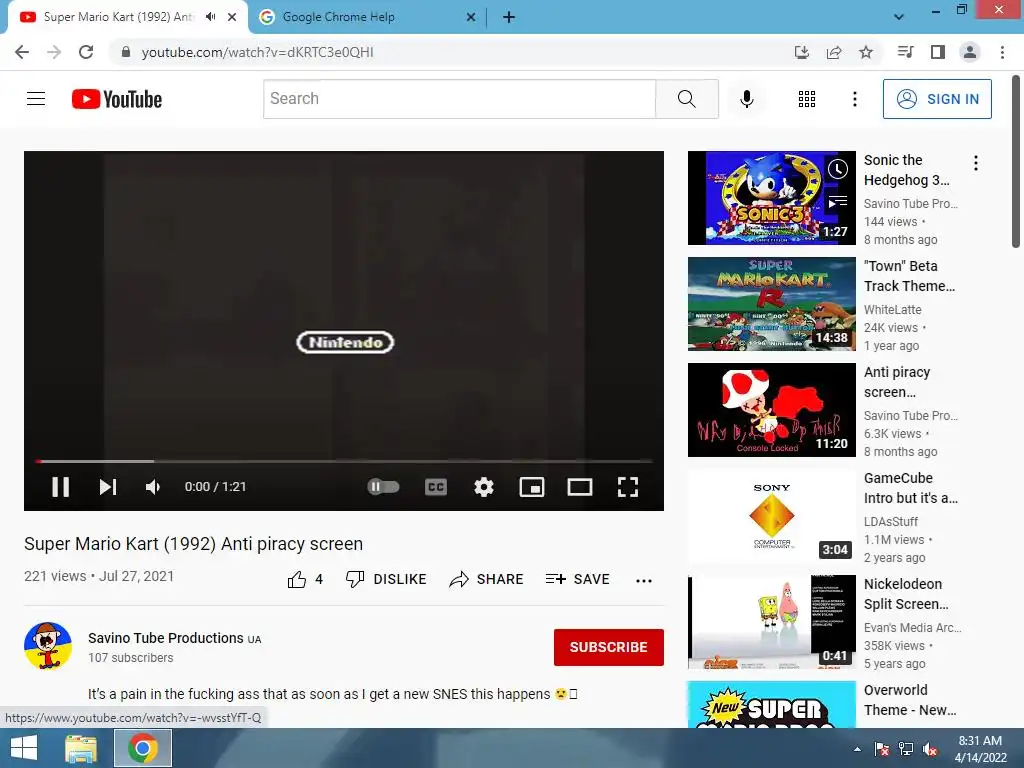The width and height of the screenshot is (1024, 768).
Task: Open Nickelodeon Split Screen video thumbnail
Action: coord(771,622)
